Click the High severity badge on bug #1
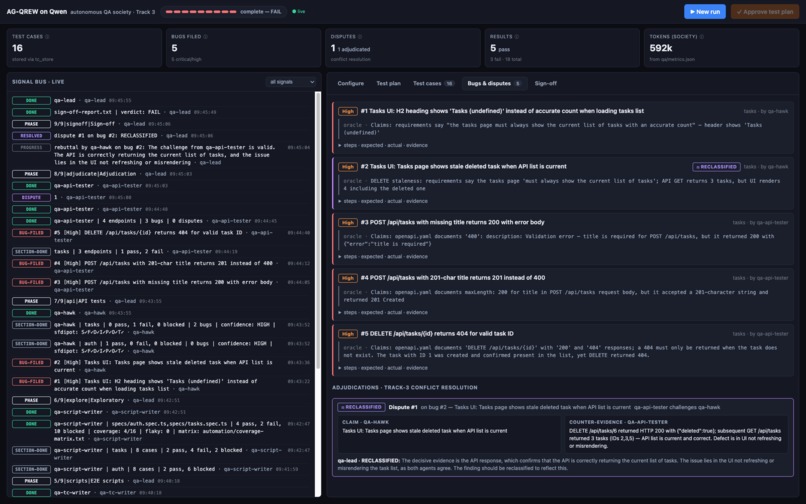 (x=348, y=111)
